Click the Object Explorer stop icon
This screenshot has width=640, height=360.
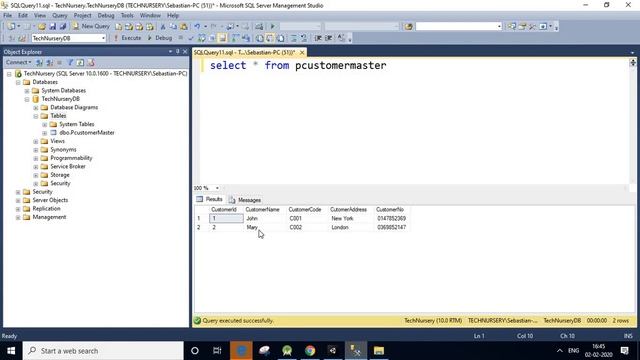[x=60, y=62]
